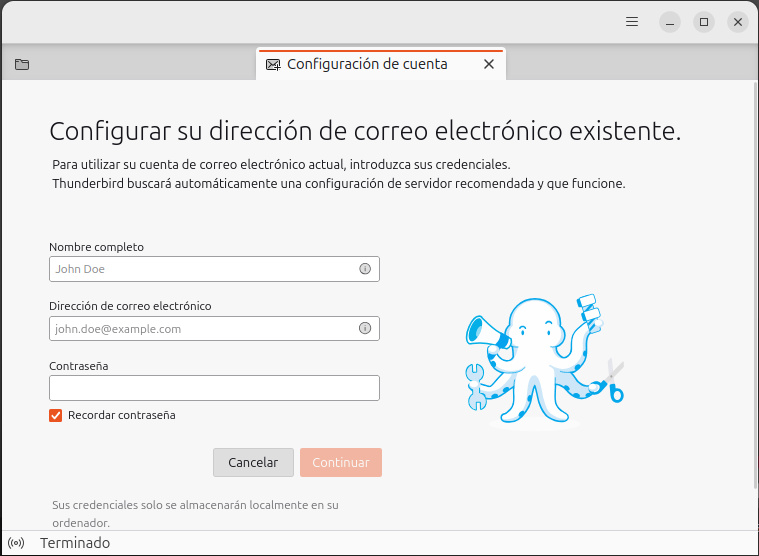This screenshot has width=759, height=556.
Task: Focus the Nombre completo text field
Action: pyautogui.click(x=200, y=269)
